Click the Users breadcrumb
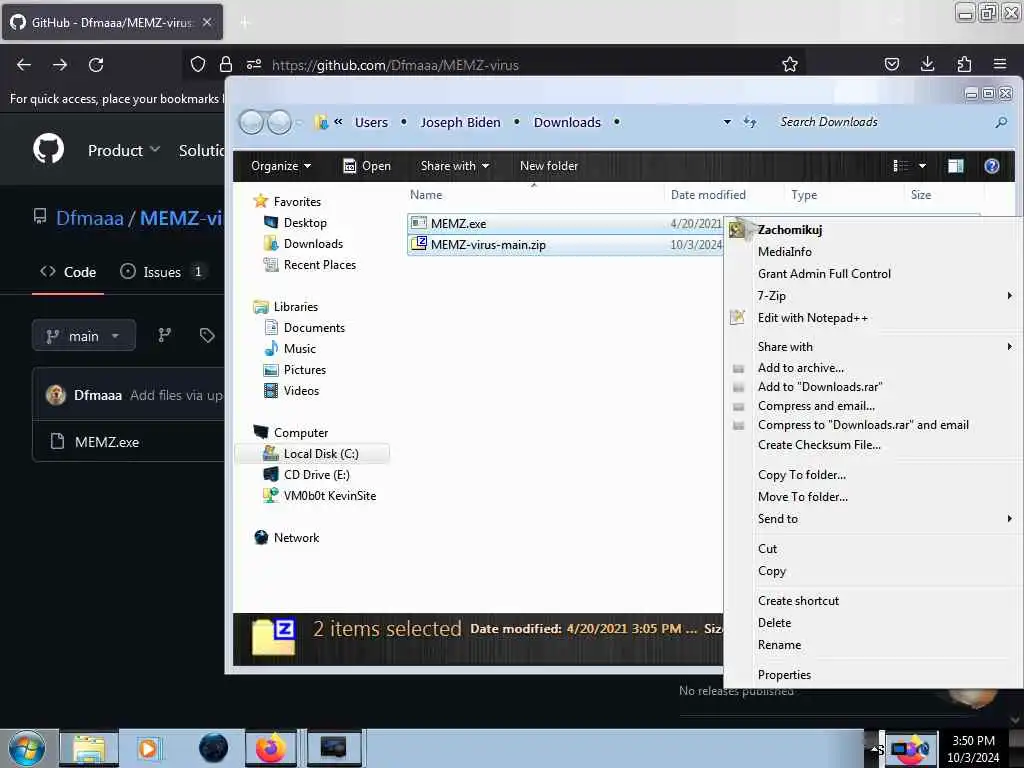The width and height of the screenshot is (1024, 768). click(x=371, y=122)
